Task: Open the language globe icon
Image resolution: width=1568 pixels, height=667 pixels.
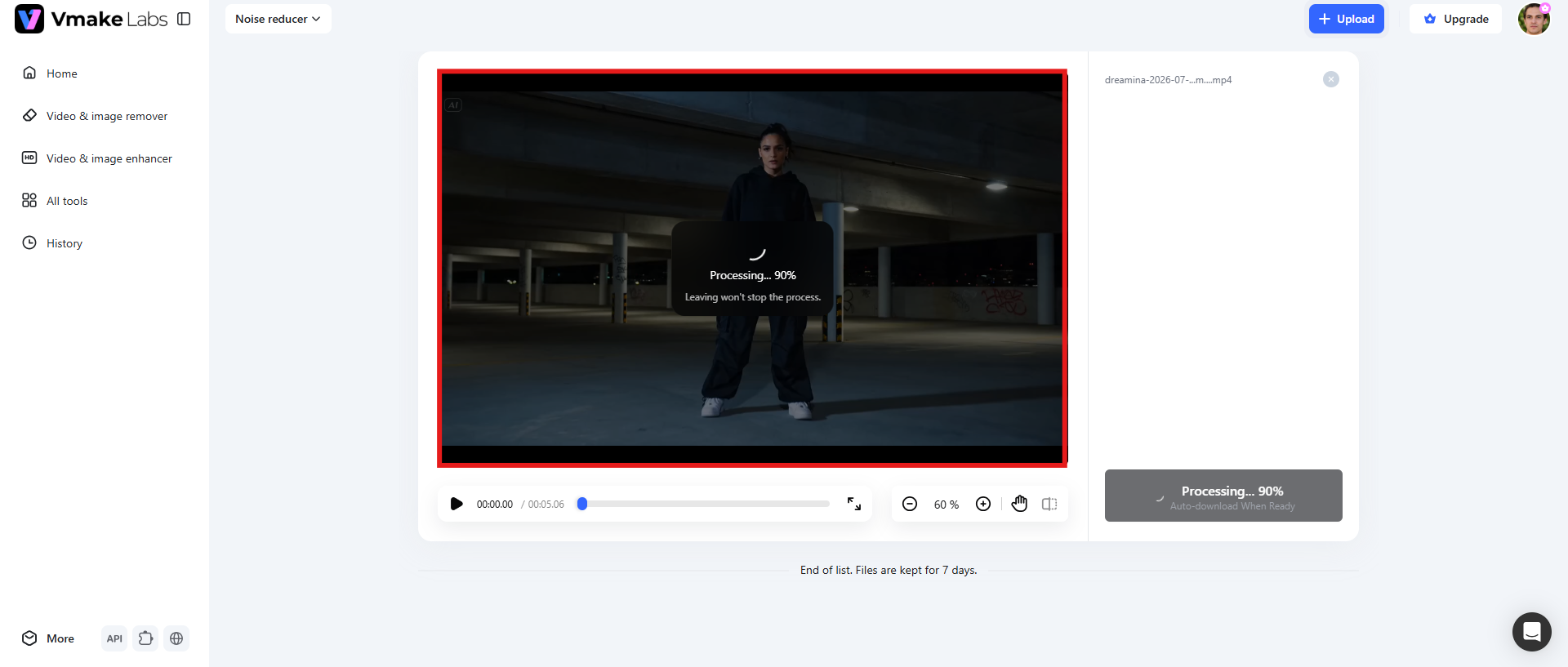Action: coord(176,638)
